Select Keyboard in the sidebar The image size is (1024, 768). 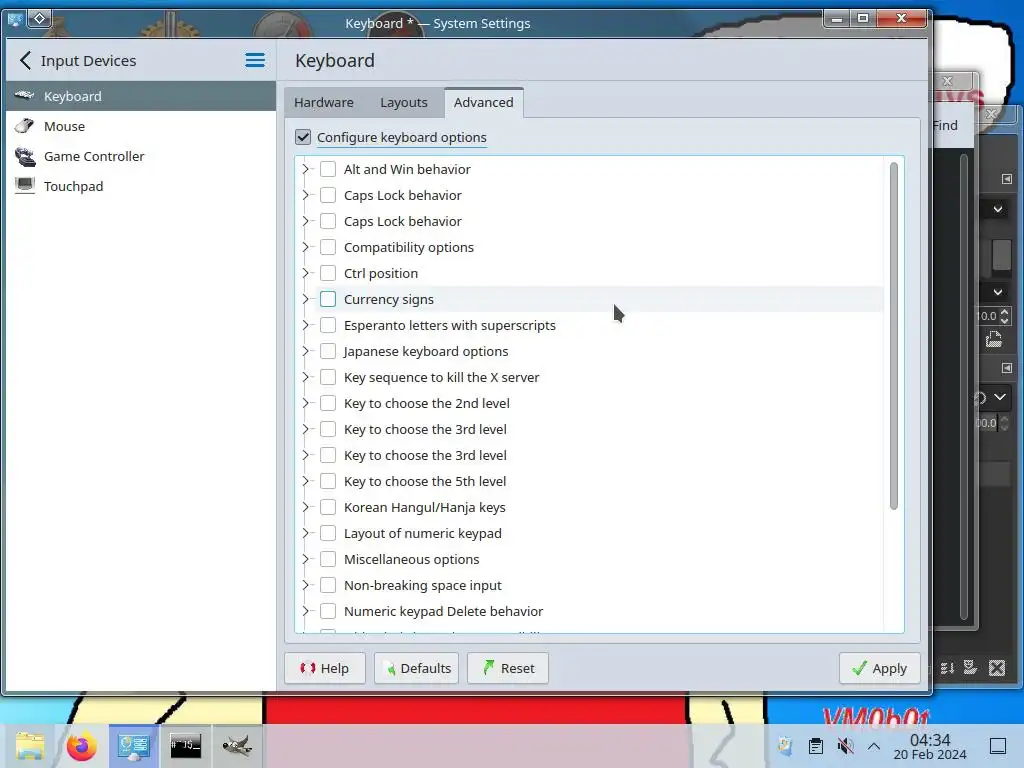pos(140,96)
